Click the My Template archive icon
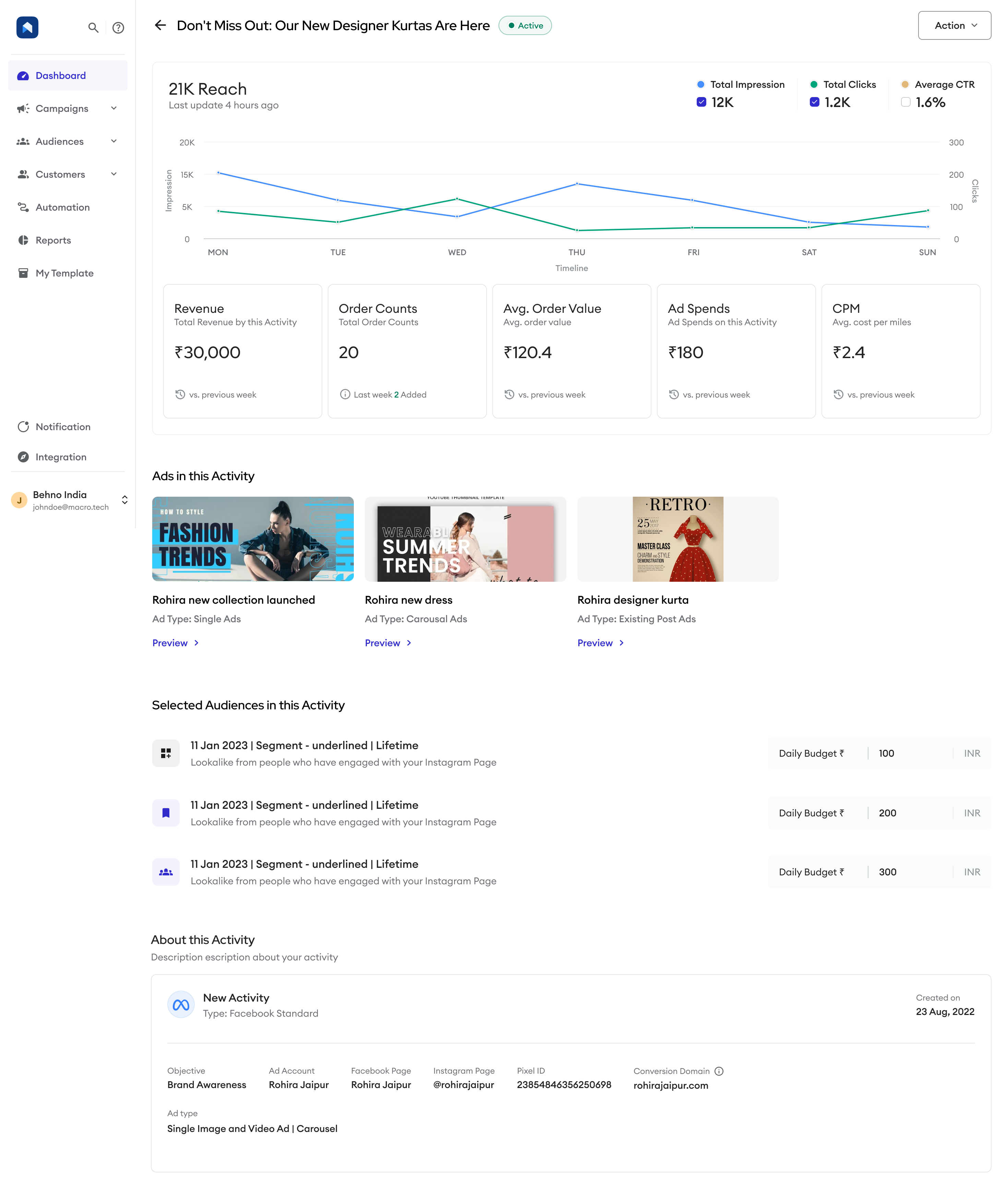 (23, 273)
